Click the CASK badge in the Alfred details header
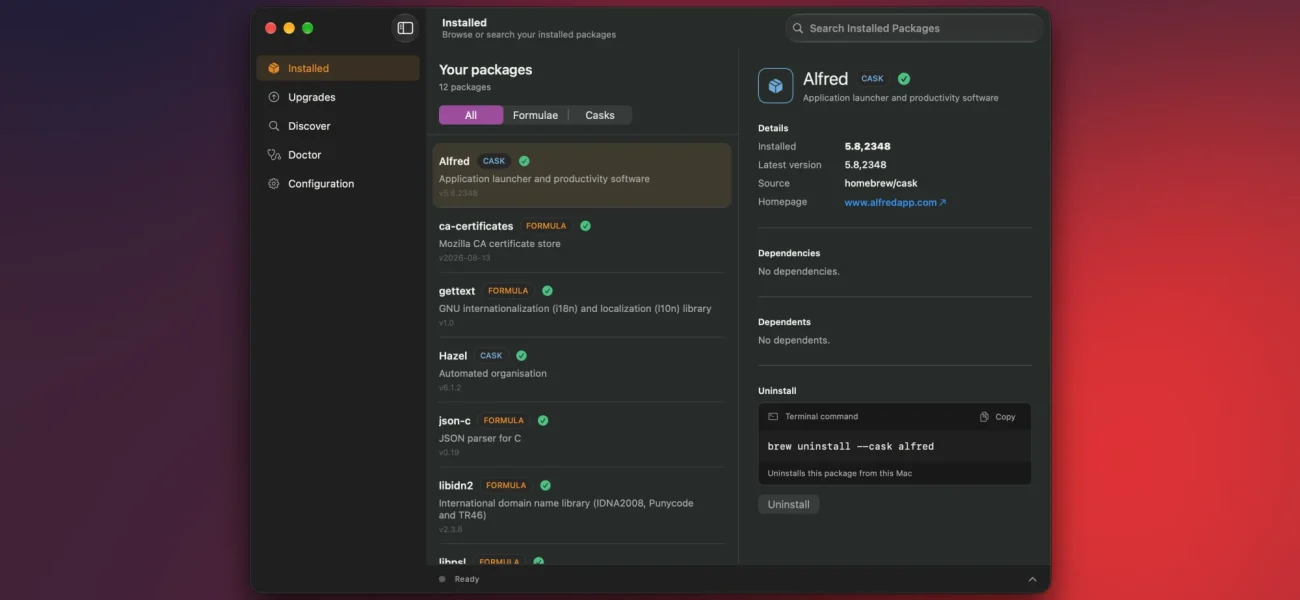The width and height of the screenshot is (1300, 600). pyautogui.click(x=873, y=79)
